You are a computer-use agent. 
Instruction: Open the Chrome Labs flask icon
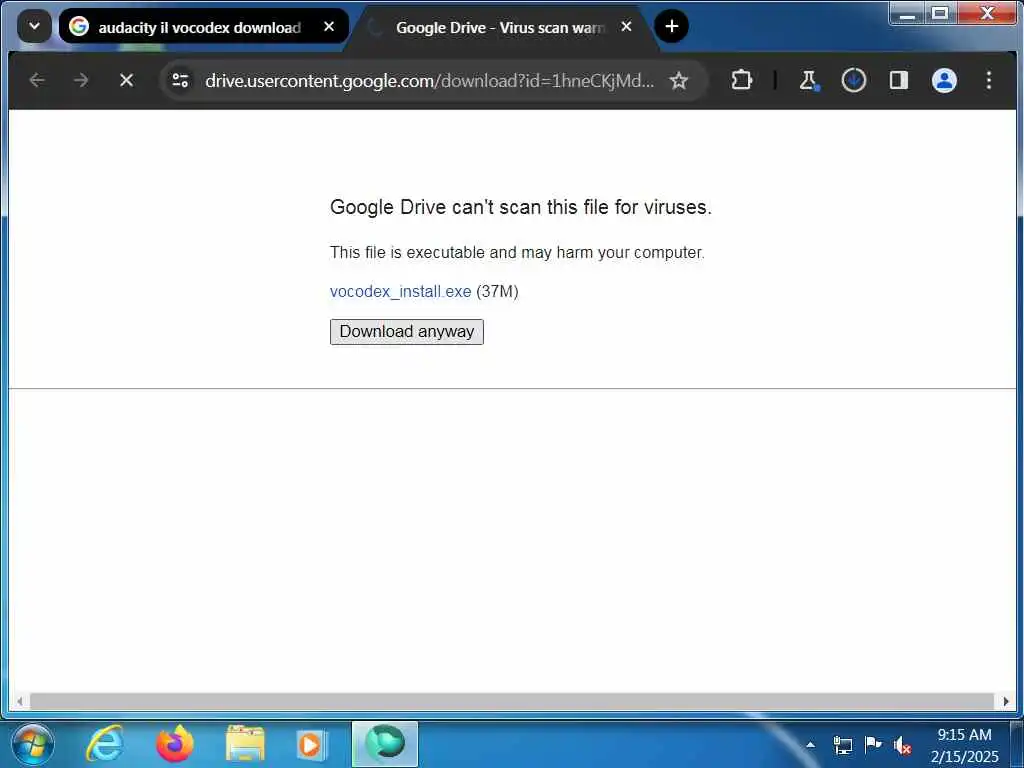pyautogui.click(x=809, y=80)
